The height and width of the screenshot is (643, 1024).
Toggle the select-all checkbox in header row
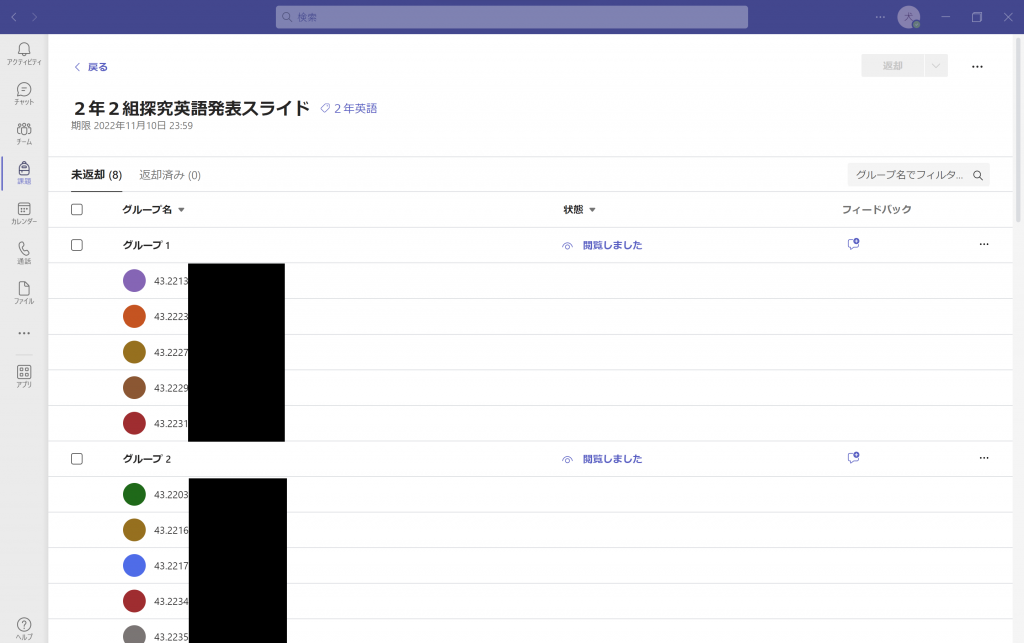[77, 210]
